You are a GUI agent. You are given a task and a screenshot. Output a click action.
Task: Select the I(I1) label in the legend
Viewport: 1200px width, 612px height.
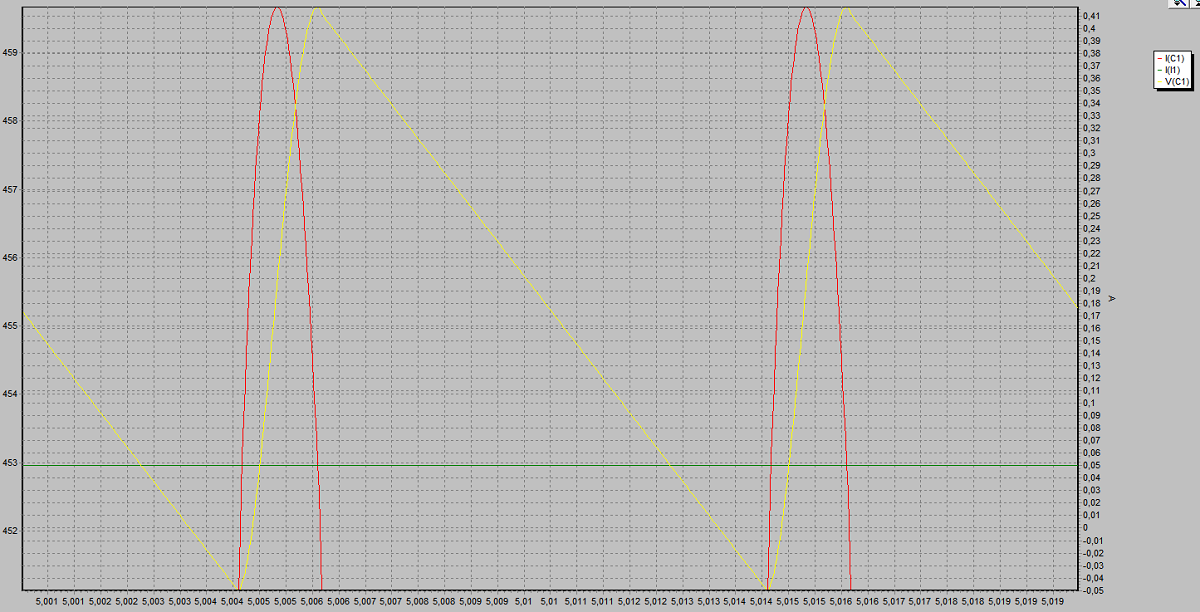point(1173,70)
